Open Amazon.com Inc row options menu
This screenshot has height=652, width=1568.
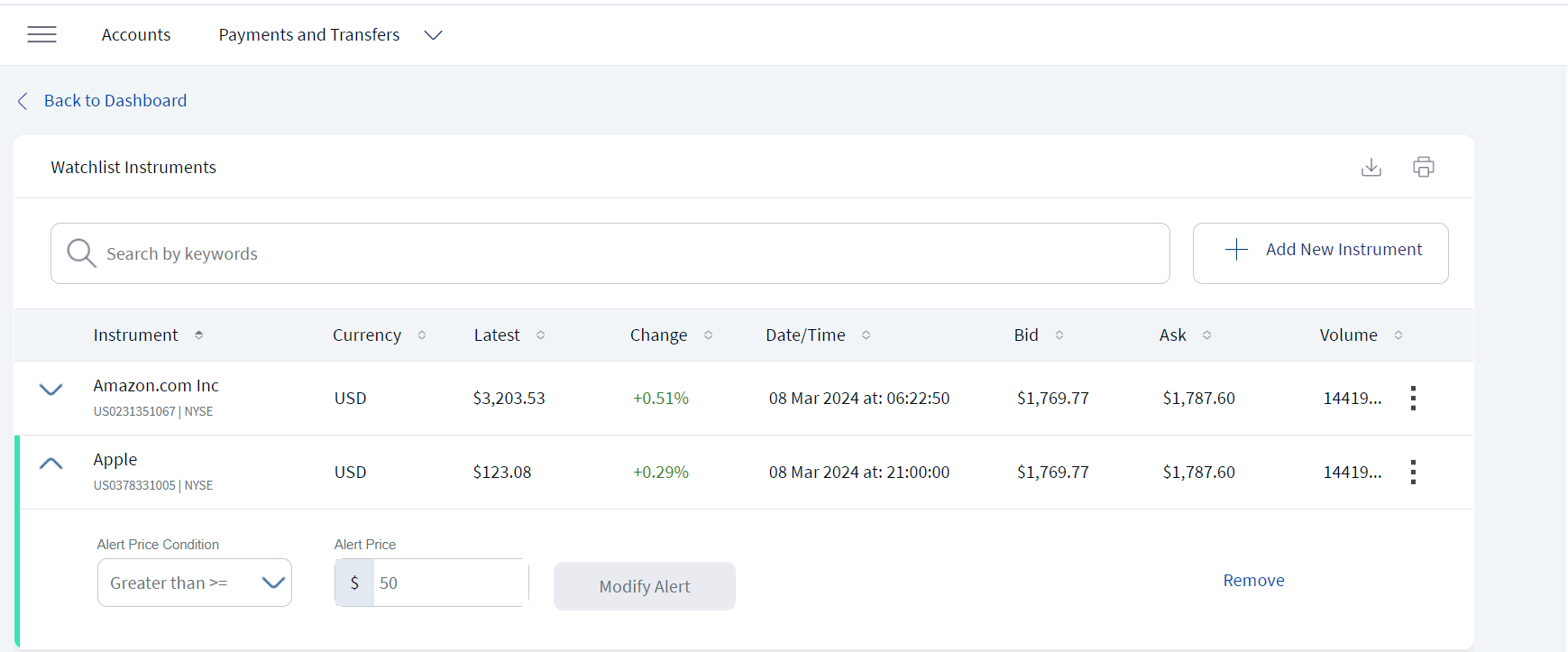[x=1413, y=398]
